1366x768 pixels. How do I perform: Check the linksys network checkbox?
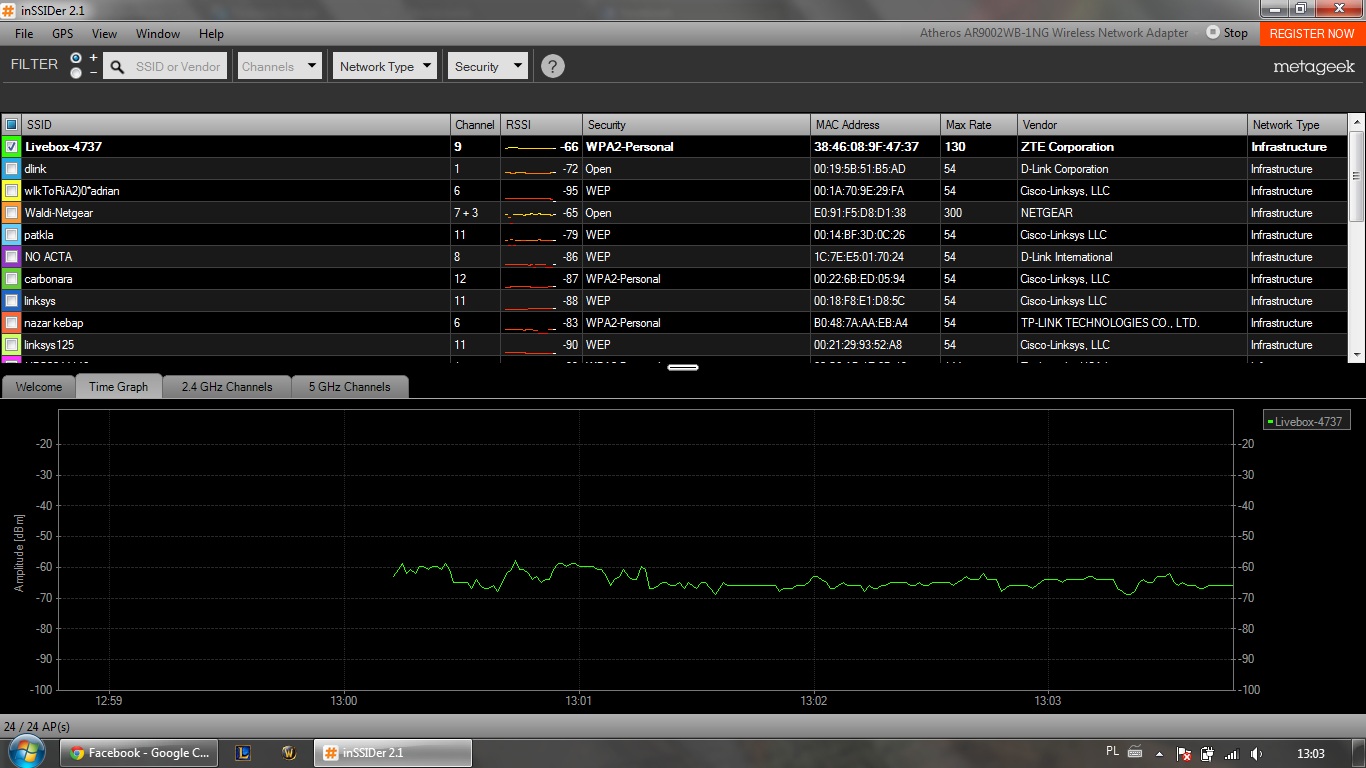(x=11, y=301)
